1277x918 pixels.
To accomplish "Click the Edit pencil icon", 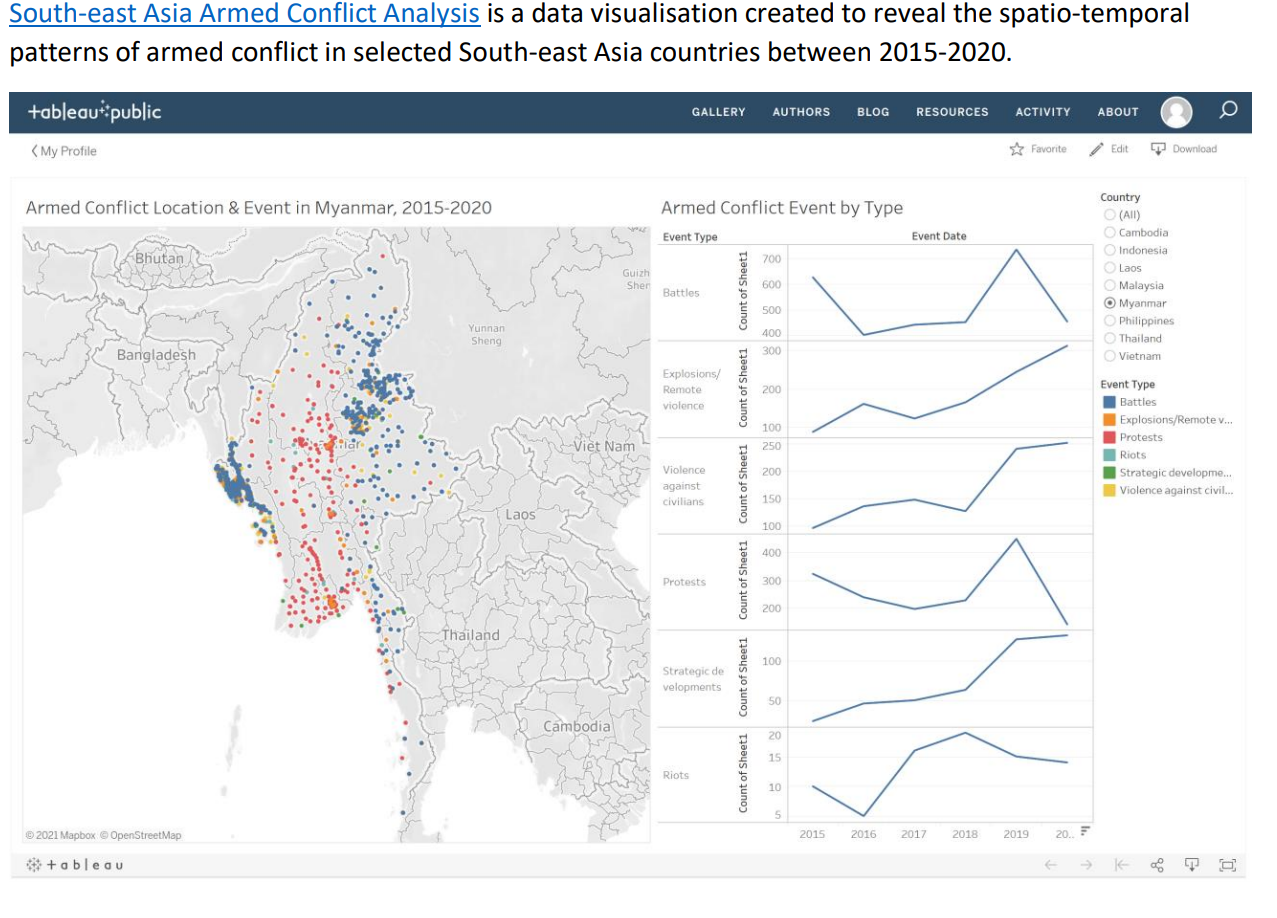I will pyautogui.click(x=1097, y=149).
